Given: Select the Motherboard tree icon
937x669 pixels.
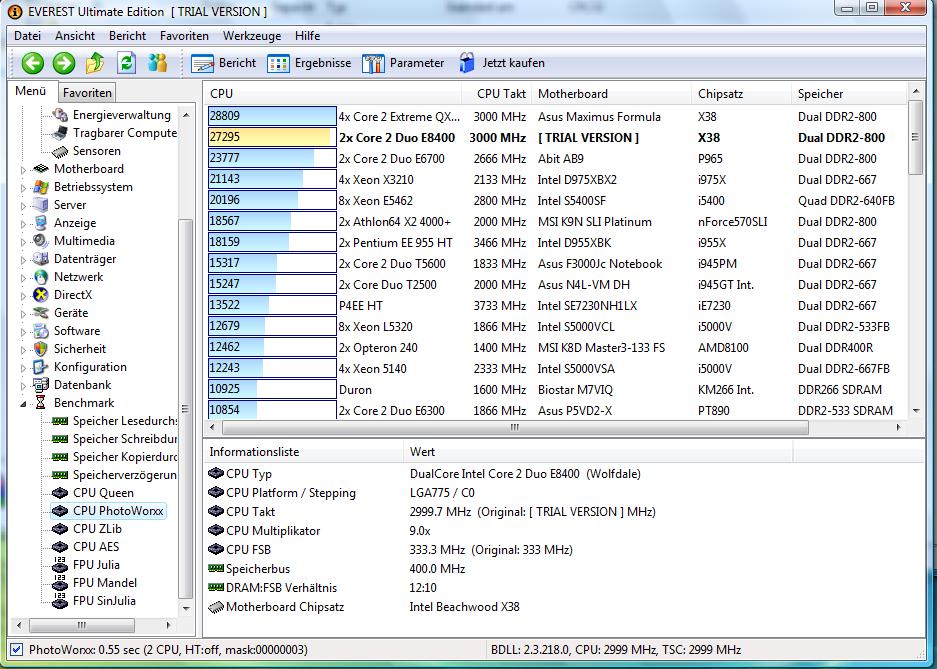Looking at the screenshot, I should coord(41,169).
